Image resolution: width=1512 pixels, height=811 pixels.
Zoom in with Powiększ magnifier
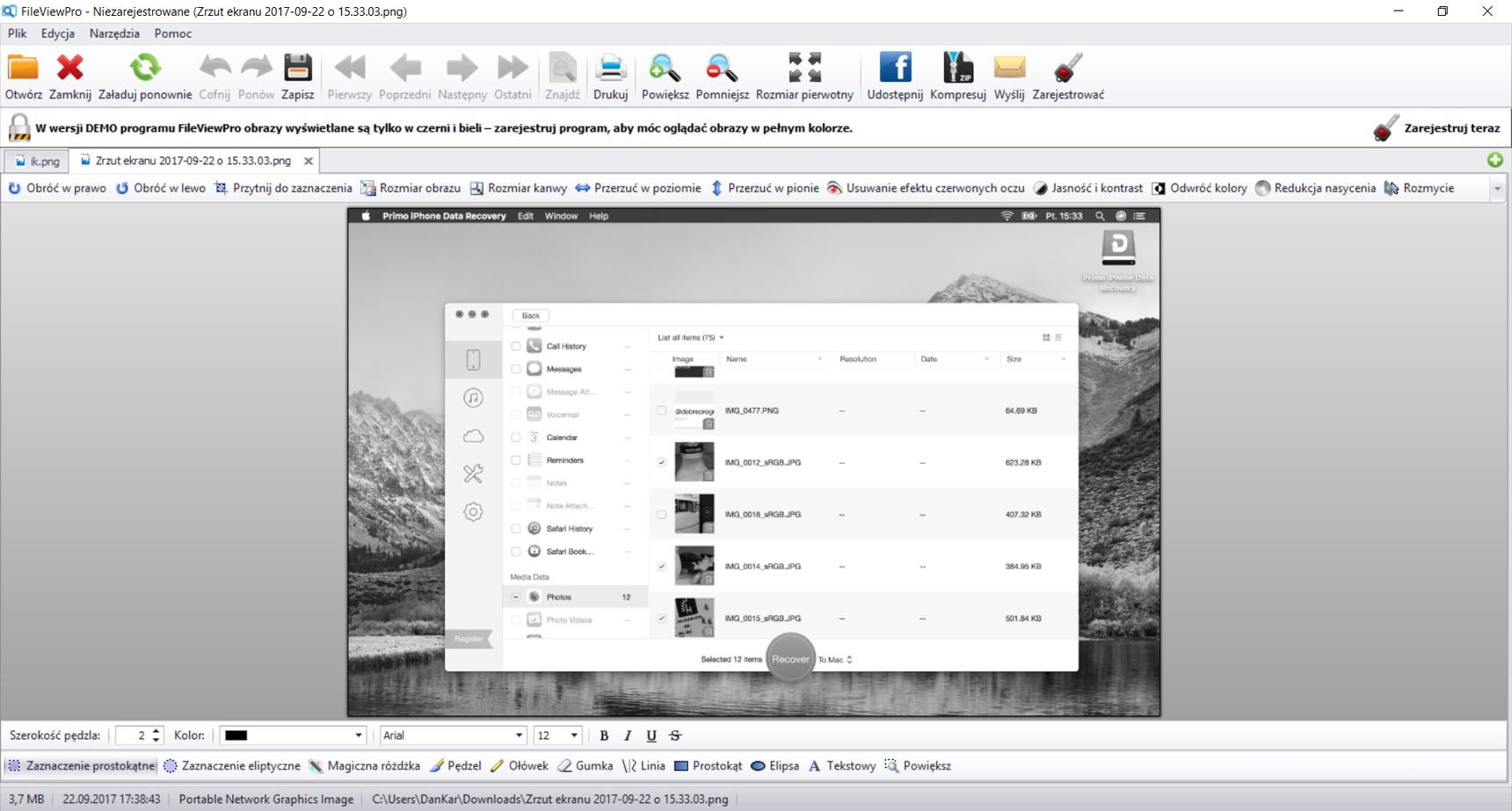[665, 76]
